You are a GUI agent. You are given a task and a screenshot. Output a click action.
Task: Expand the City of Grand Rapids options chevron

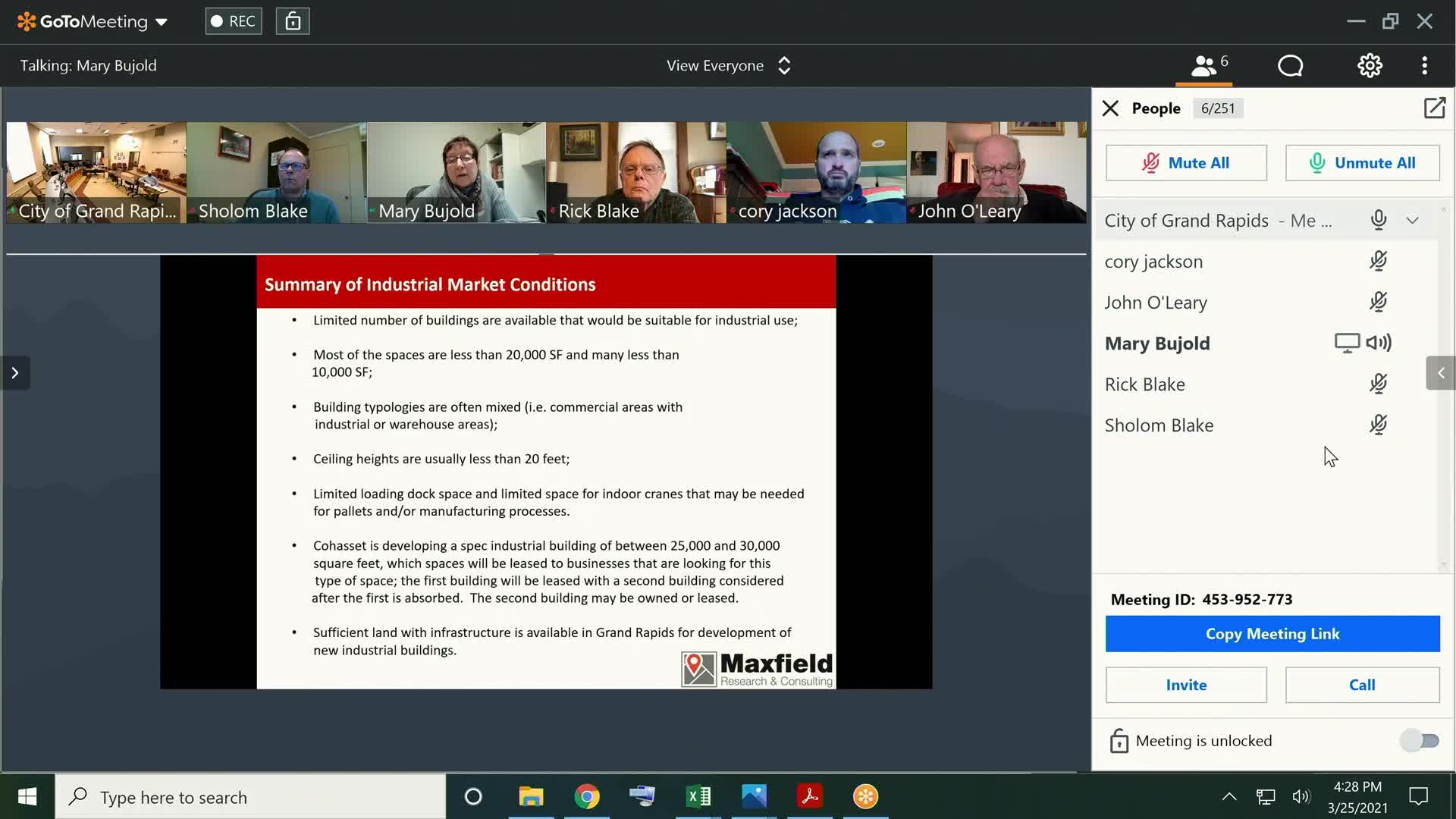coord(1412,221)
